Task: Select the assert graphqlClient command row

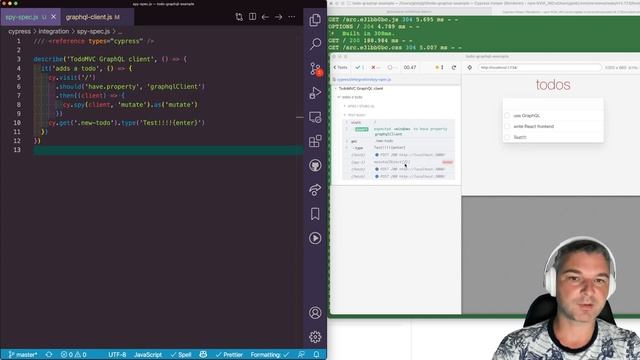Action: tap(398, 131)
